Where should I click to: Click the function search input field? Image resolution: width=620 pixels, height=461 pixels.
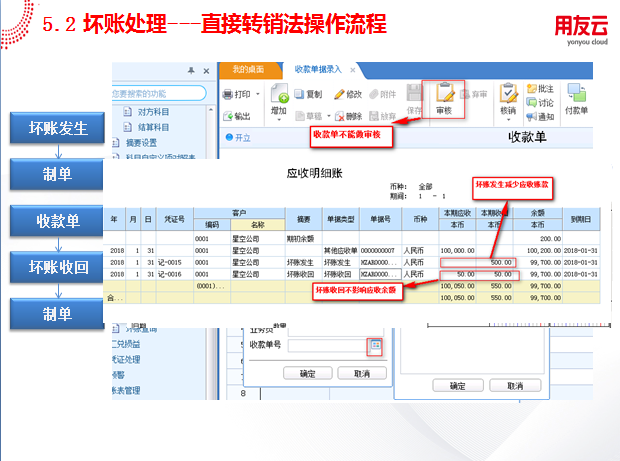click(158, 94)
